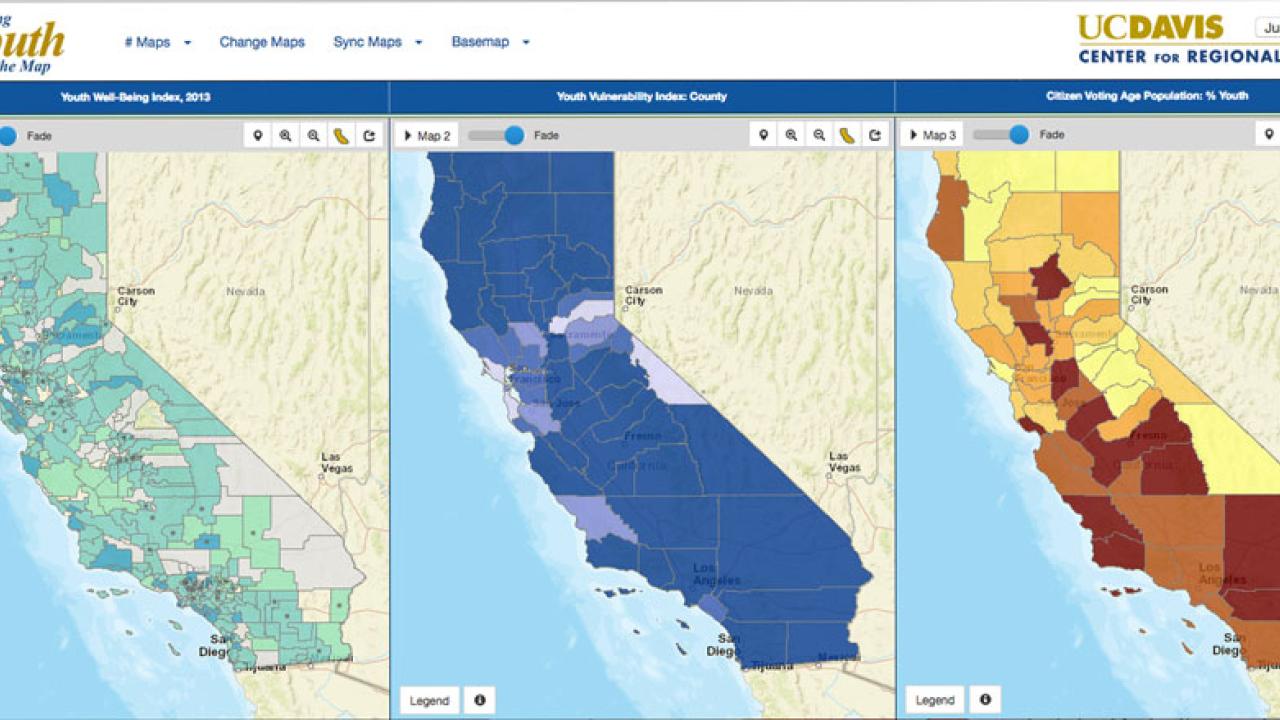Click the Fade slider handle on Map 2

[x=514, y=135]
